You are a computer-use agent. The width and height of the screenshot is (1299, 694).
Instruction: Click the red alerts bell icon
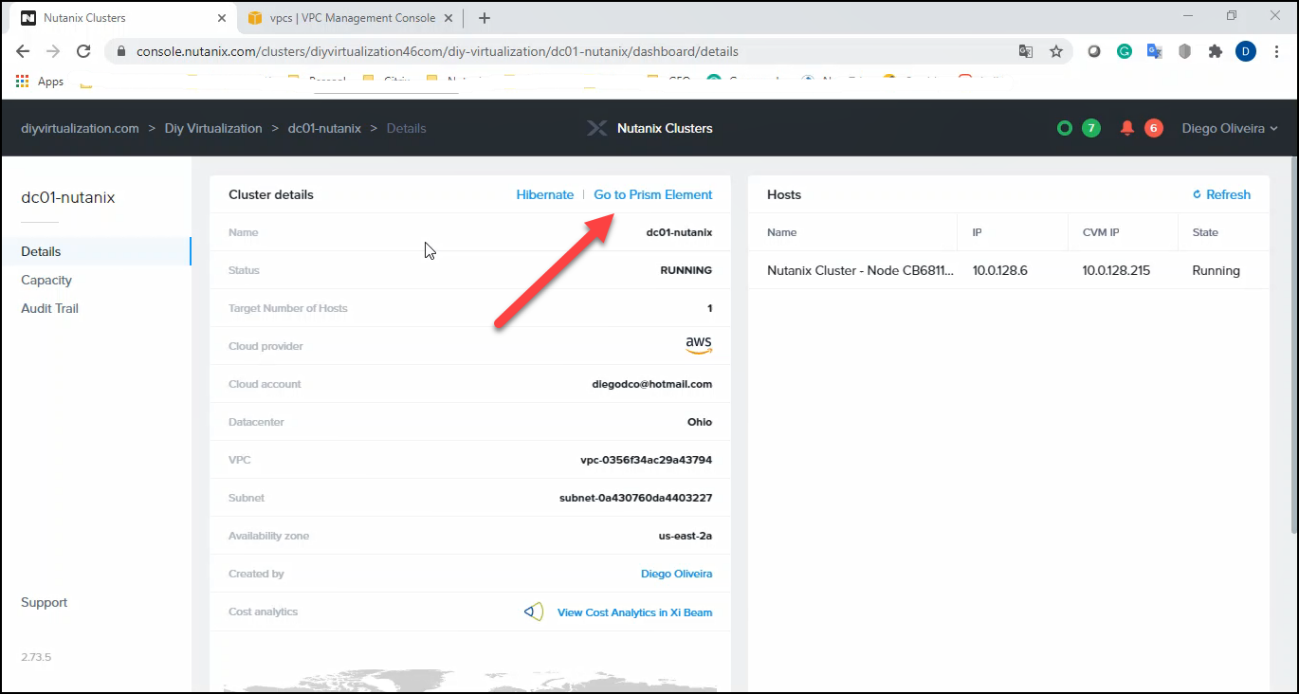coord(1127,128)
